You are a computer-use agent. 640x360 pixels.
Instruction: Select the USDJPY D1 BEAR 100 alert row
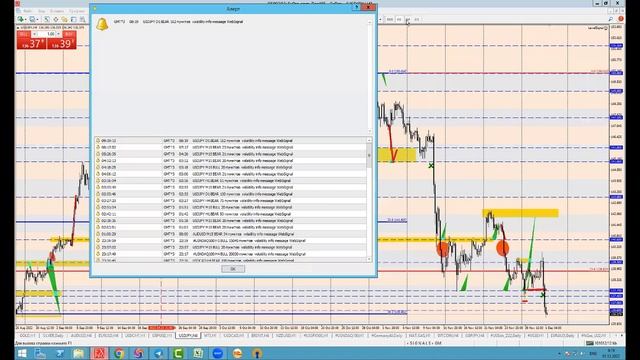point(231,194)
